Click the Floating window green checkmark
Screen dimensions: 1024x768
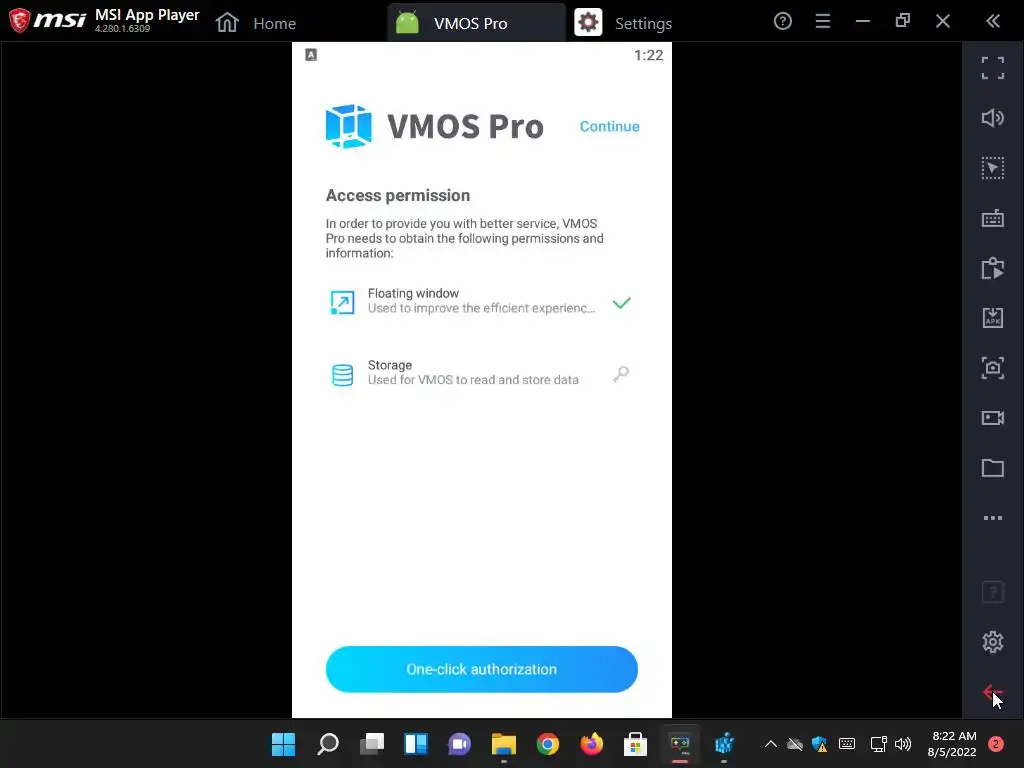pos(622,302)
